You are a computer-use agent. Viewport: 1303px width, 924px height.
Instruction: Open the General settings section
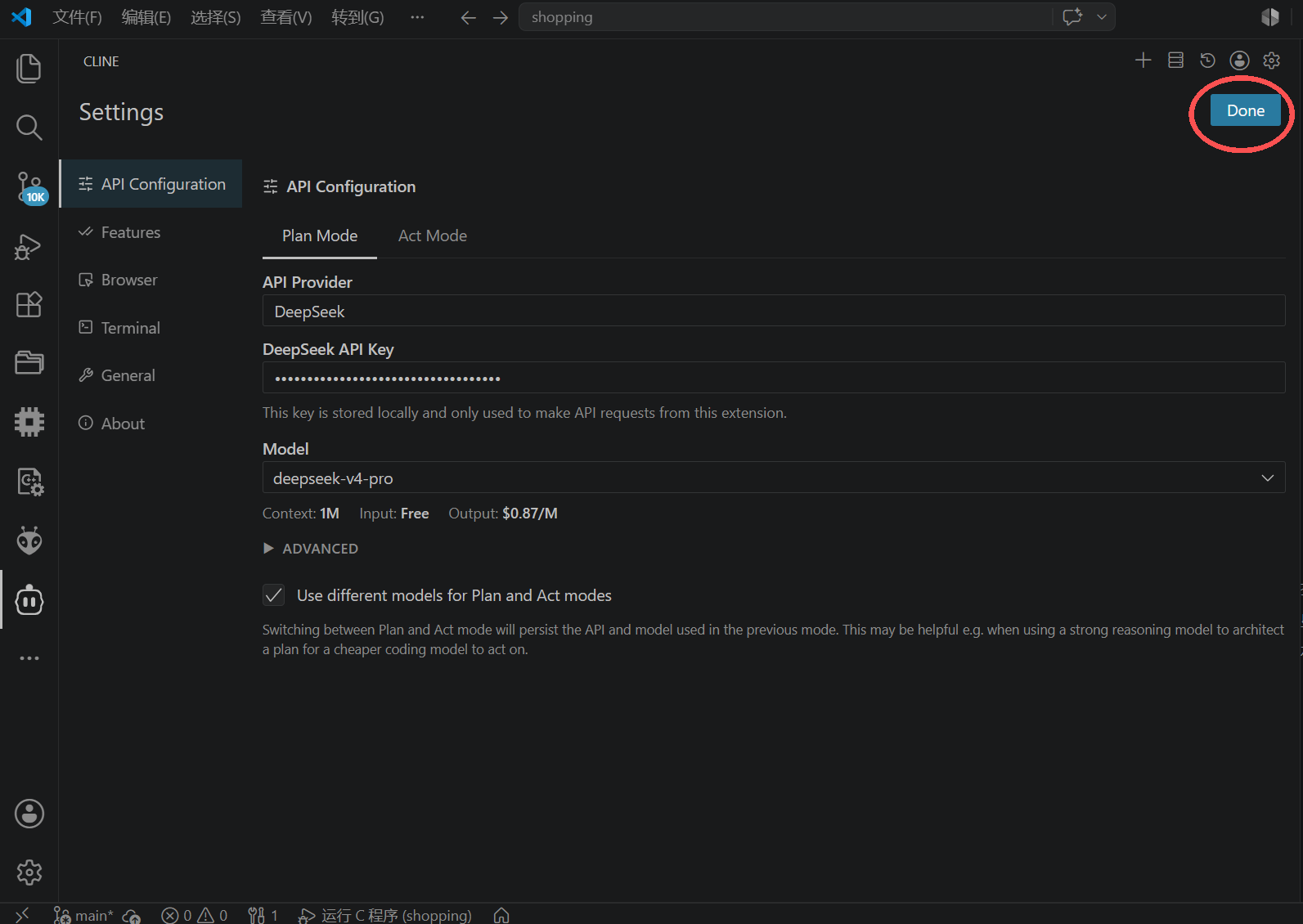(x=151, y=375)
